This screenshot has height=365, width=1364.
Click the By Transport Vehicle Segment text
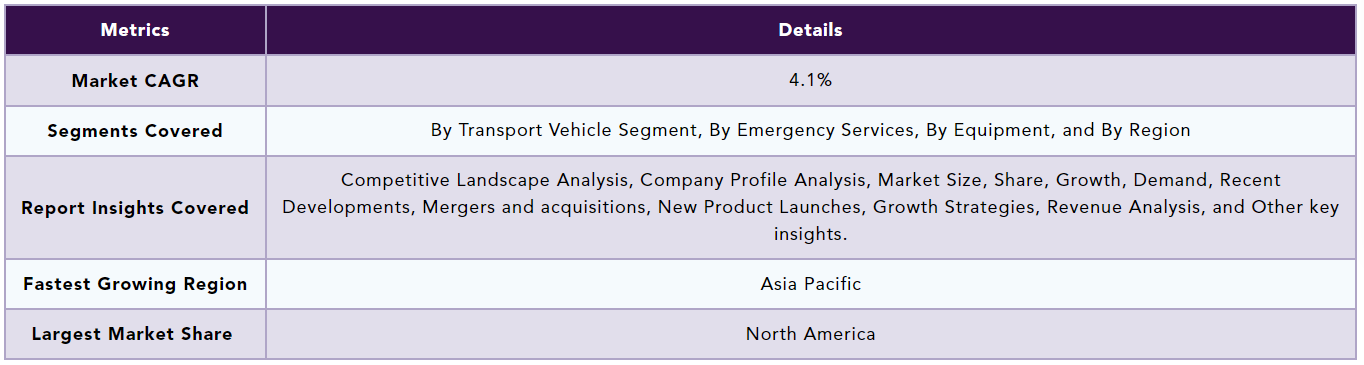(x=565, y=130)
